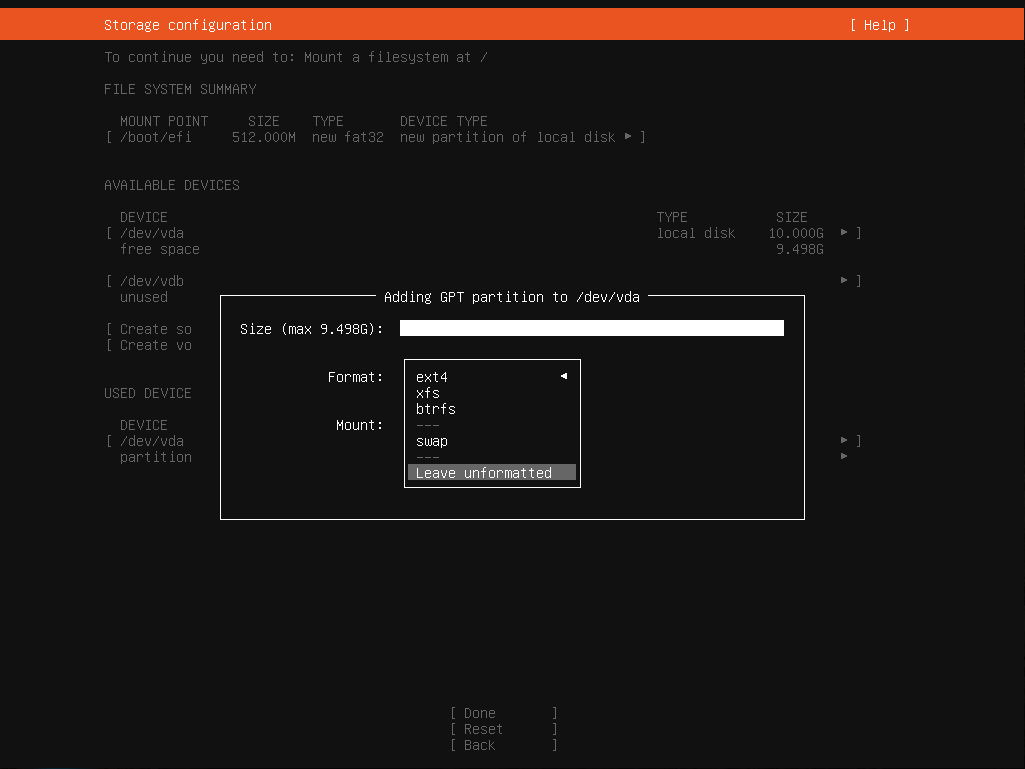Pick btrfs from the format options
1025x769 pixels.
(436, 409)
